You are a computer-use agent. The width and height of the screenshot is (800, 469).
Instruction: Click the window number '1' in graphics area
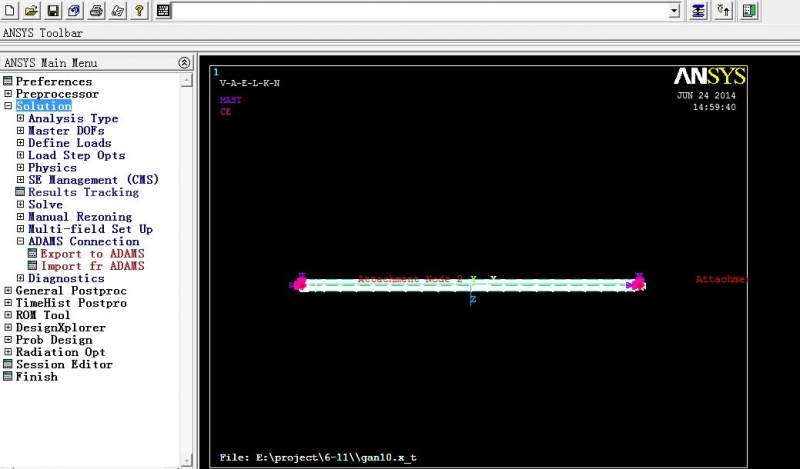pyautogui.click(x=216, y=72)
